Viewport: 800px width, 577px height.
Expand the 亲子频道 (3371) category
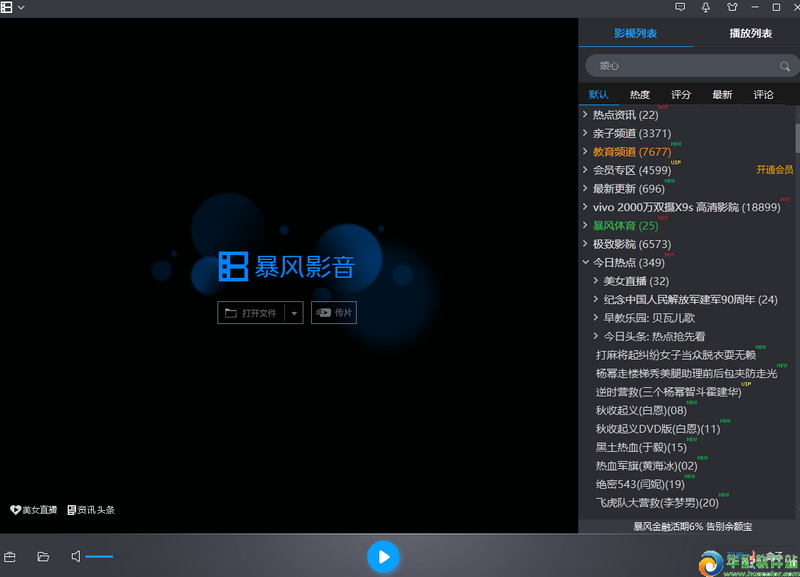tap(585, 133)
